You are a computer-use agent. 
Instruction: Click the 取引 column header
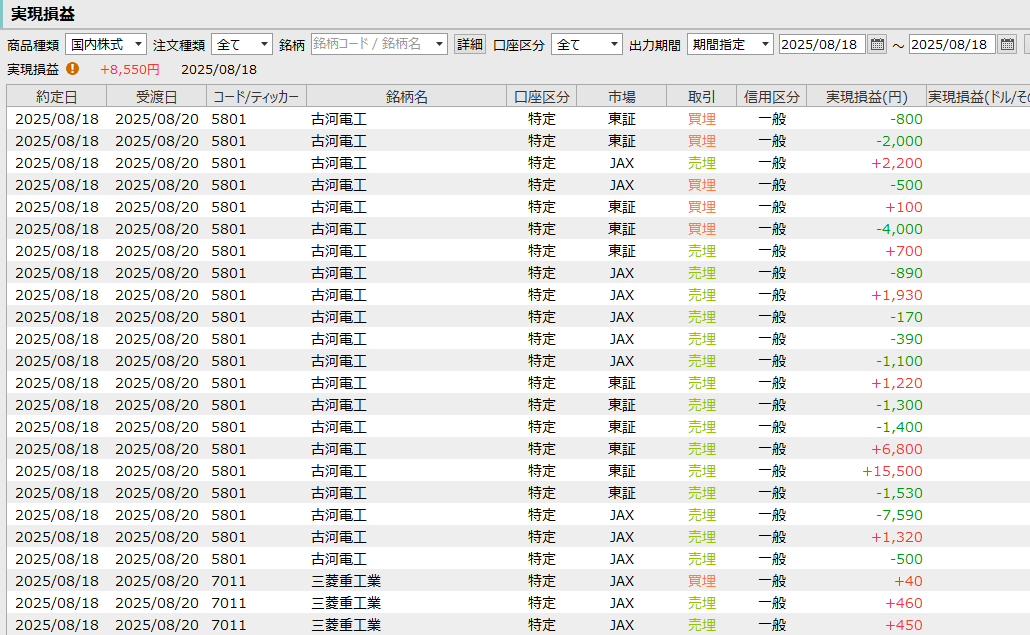702,97
